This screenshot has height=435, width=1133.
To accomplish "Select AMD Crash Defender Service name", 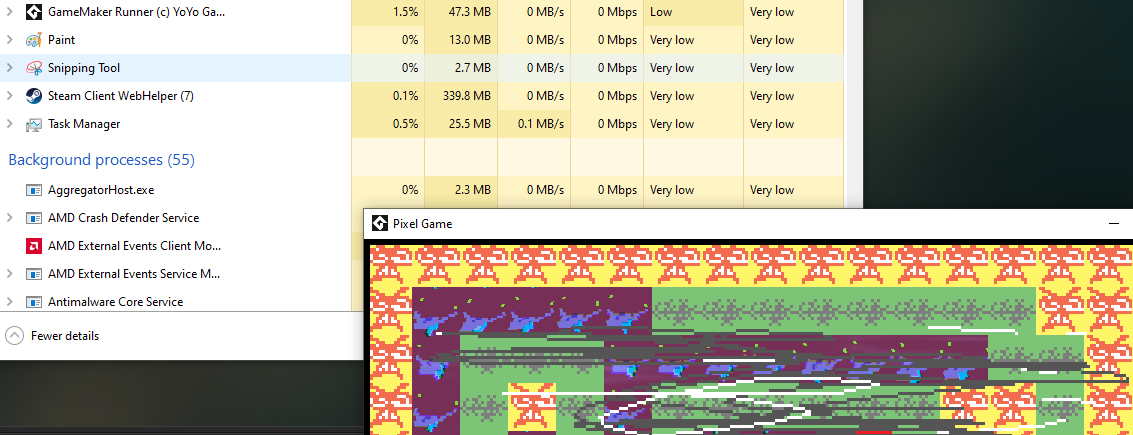I will click(124, 218).
